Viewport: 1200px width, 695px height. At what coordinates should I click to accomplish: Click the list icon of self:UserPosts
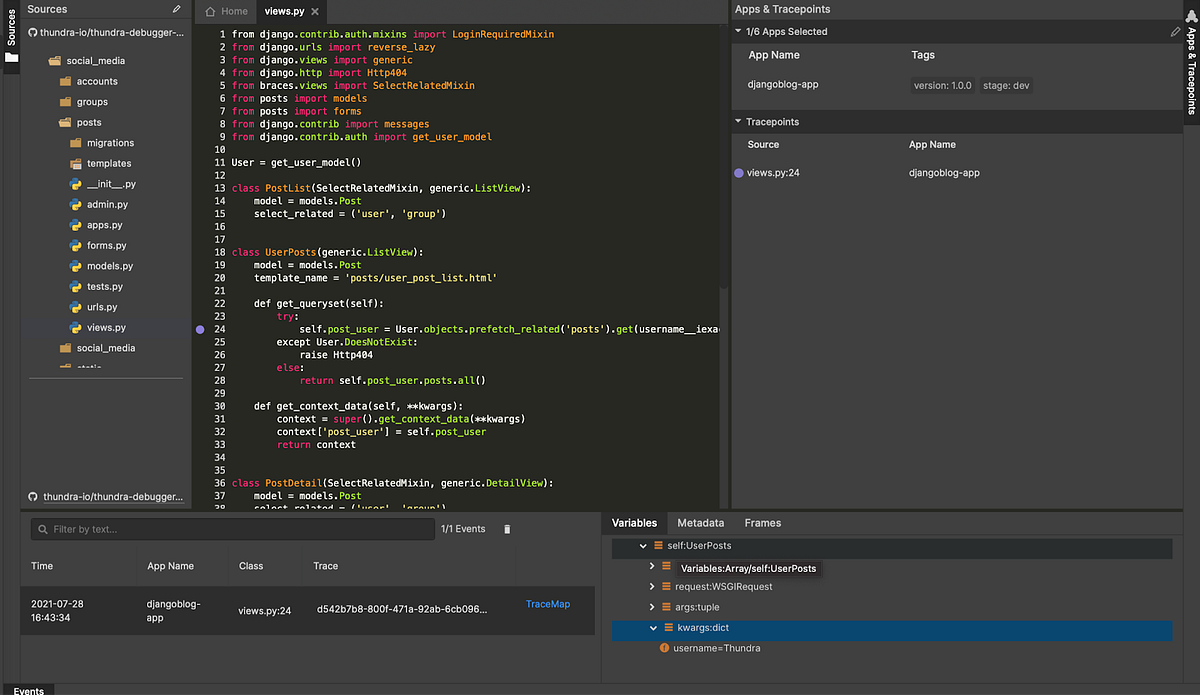pyautogui.click(x=658, y=546)
